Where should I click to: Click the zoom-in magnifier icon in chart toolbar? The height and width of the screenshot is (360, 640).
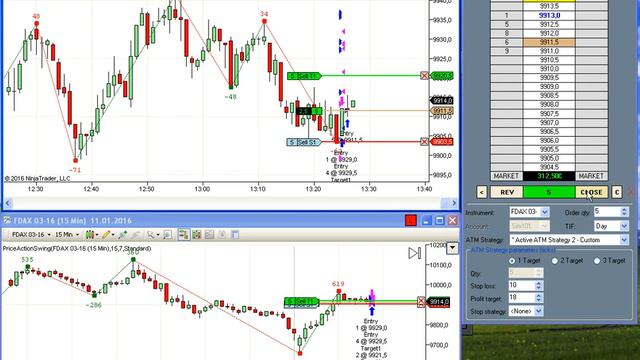tap(122, 235)
